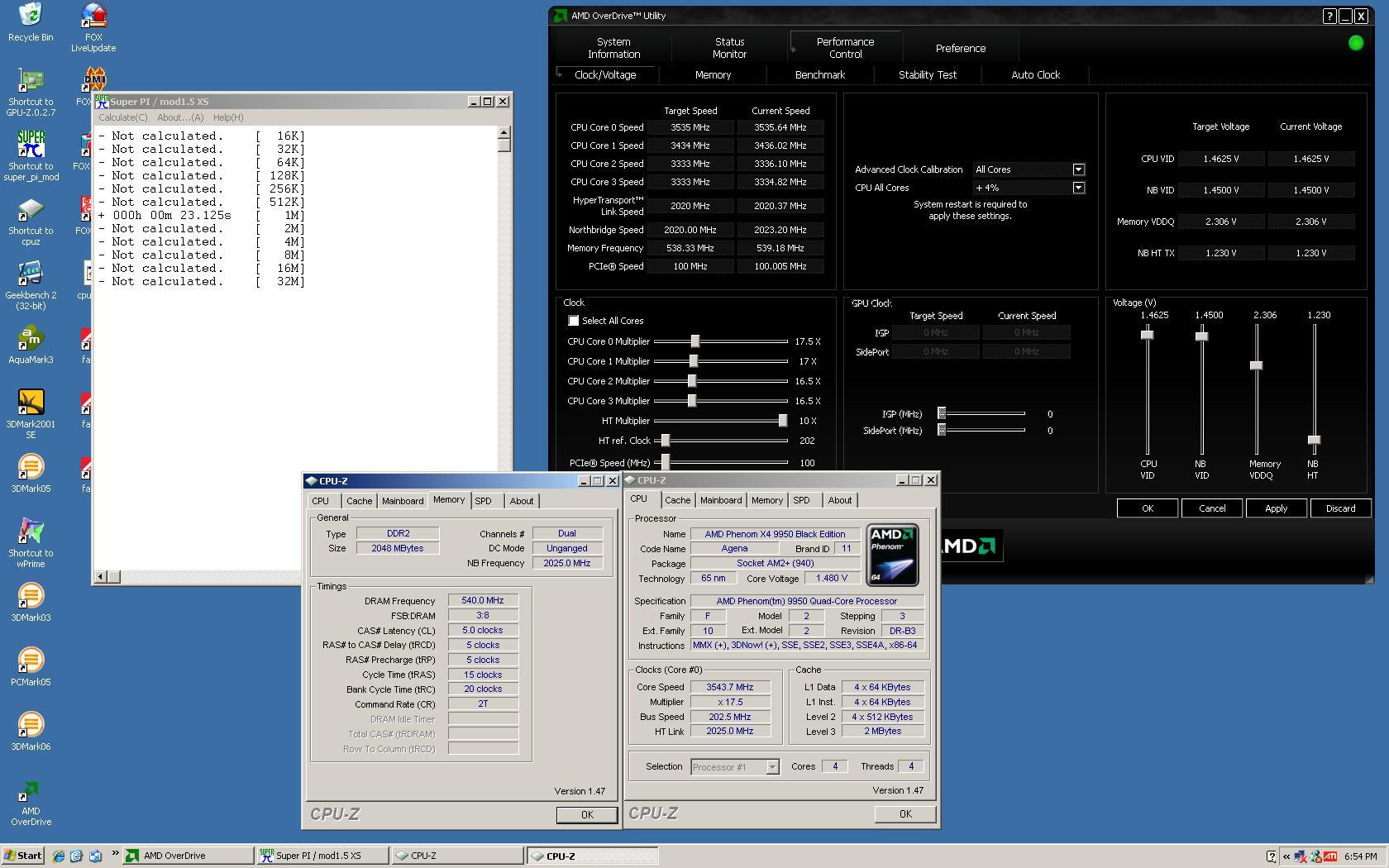Viewport: 1389px width, 868px height.
Task: Expand quick launch overflow chevron
Action: click(x=115, y=853)
